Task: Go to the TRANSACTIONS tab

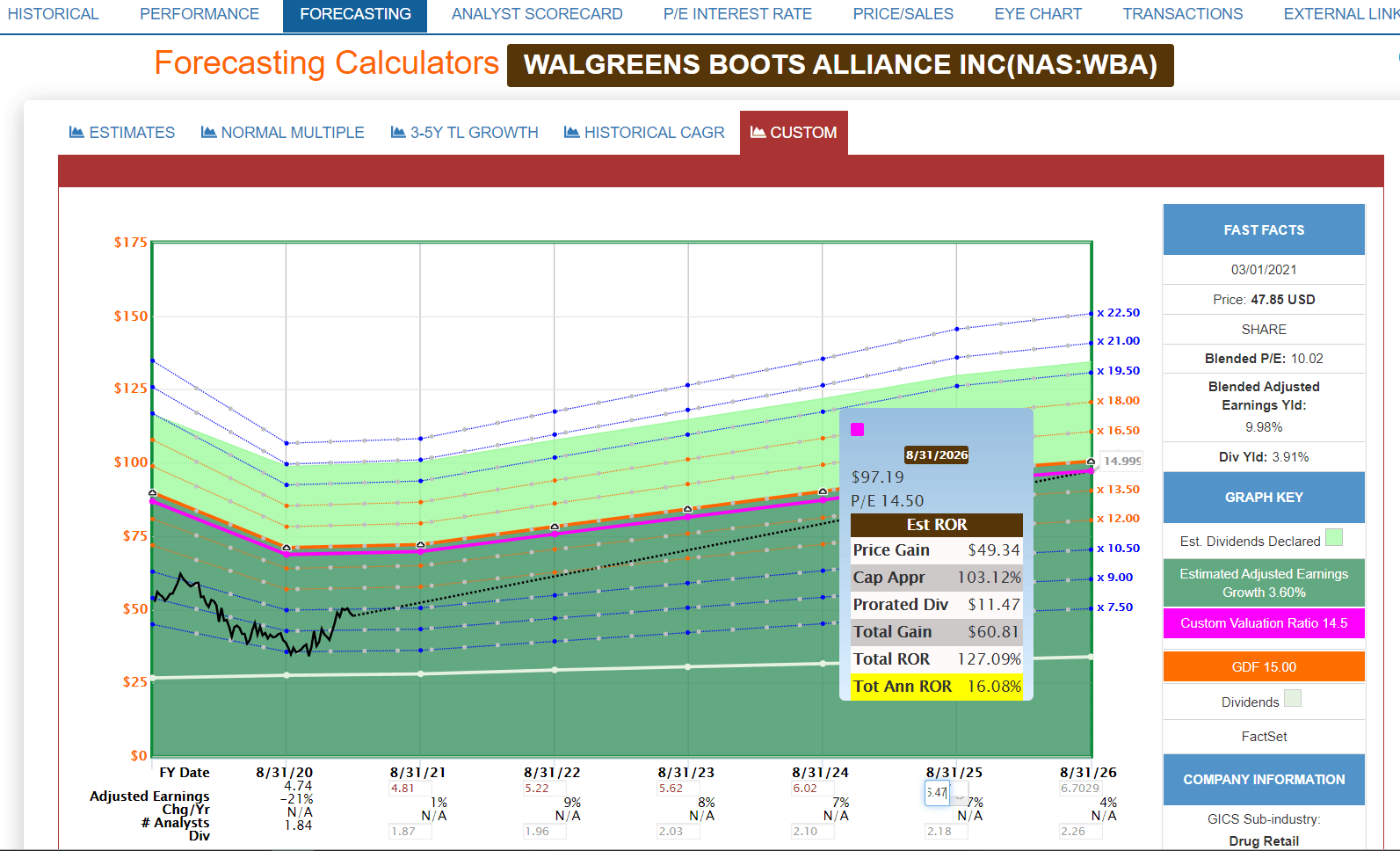Action: 1182,14
